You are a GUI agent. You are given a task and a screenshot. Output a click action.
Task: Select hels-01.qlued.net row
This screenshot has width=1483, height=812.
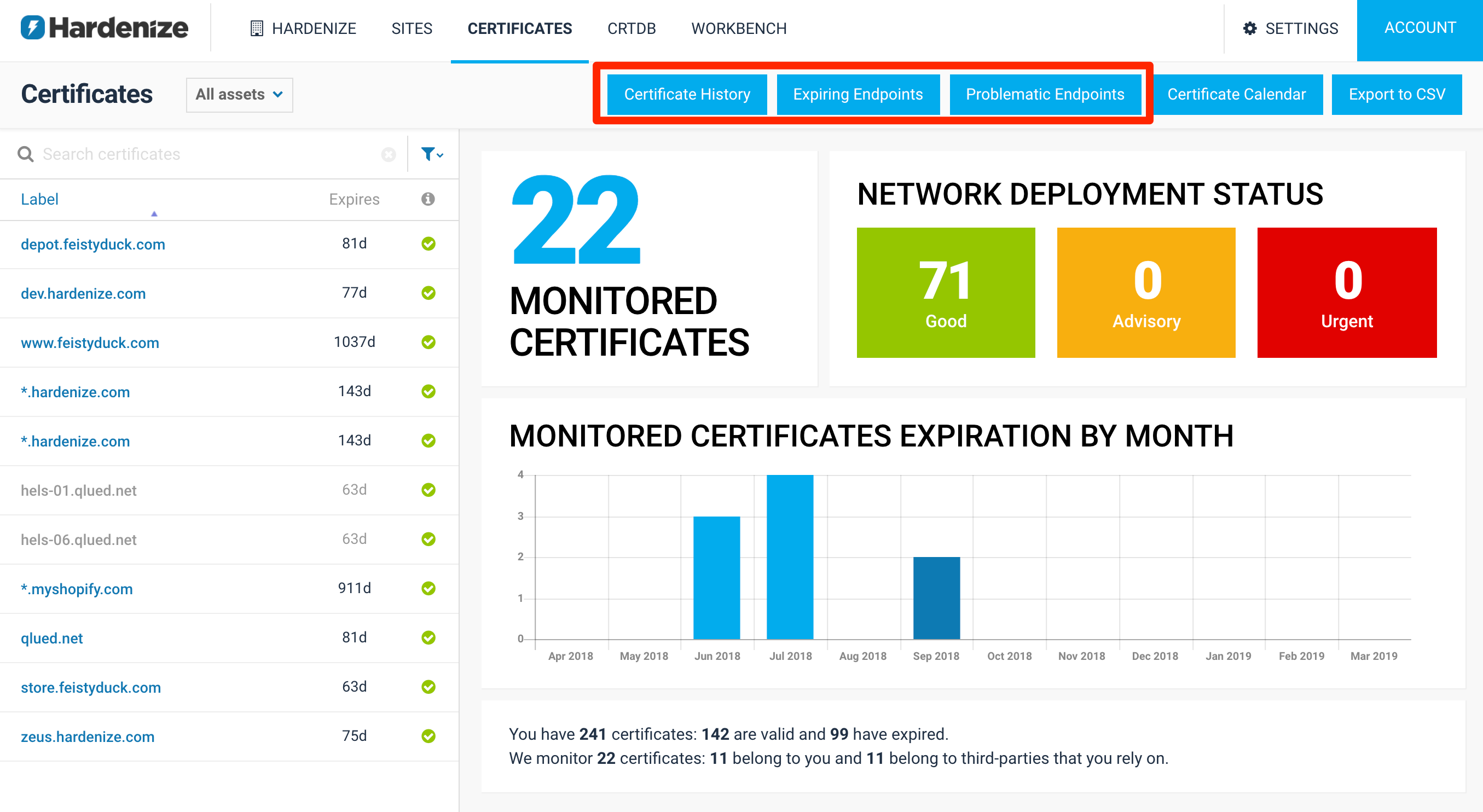coord(229,490)
